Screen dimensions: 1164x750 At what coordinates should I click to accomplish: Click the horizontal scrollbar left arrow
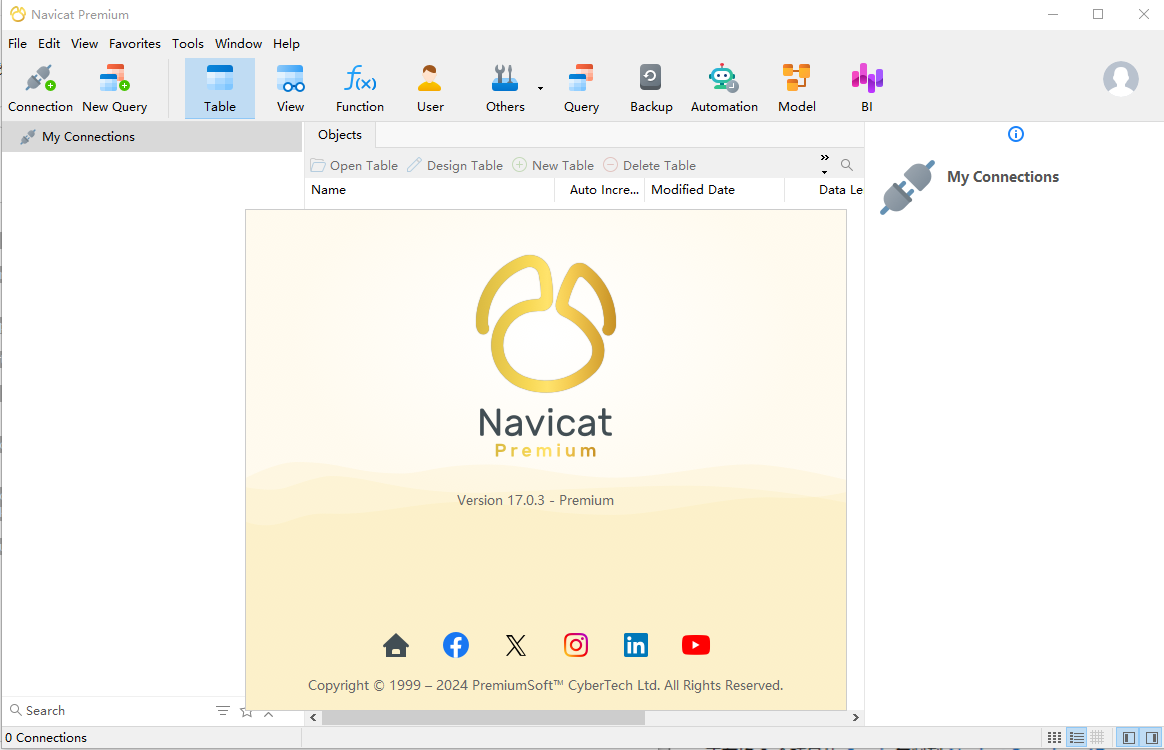click(313, 717)
